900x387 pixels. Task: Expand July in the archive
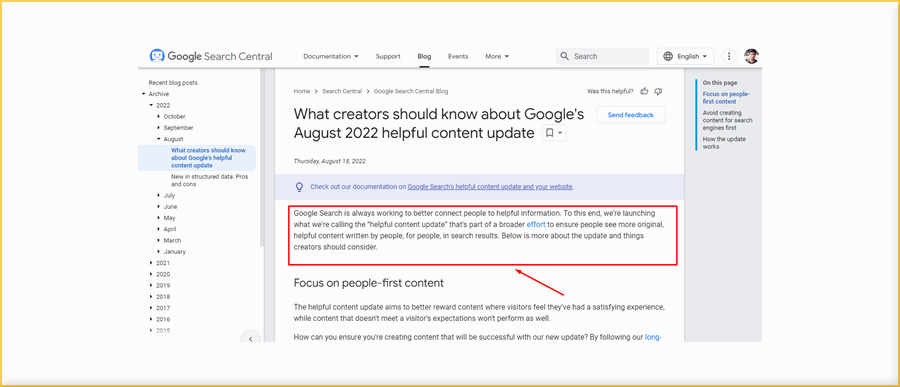[x=158, y=195]
